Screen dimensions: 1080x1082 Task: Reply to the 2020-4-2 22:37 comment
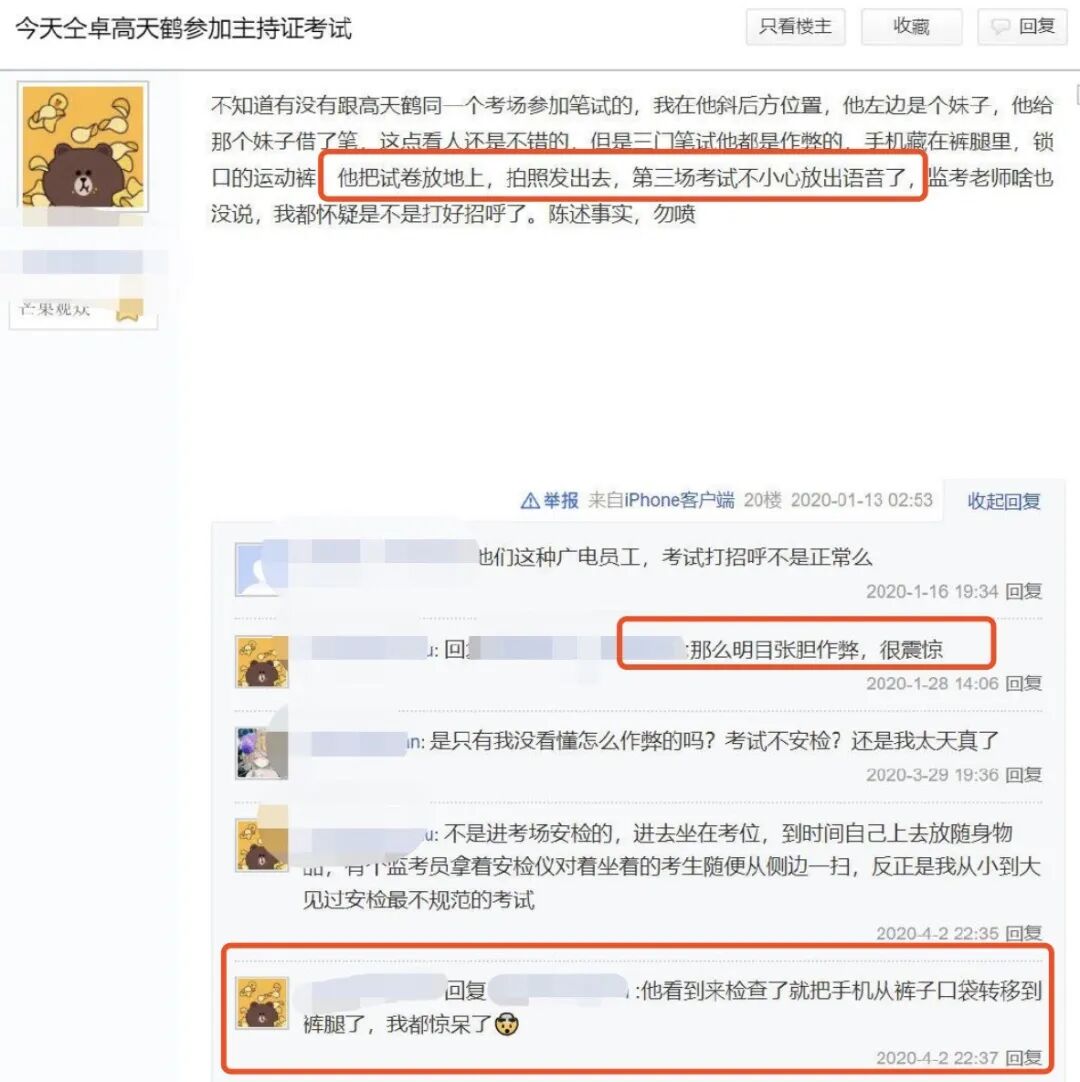click(x=1023, y=1058)
